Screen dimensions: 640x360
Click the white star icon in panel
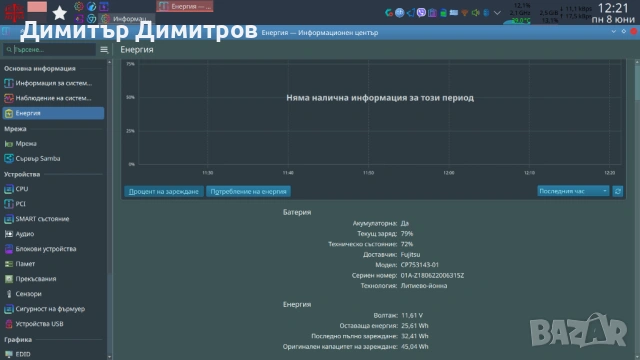[x=60, y=13]
